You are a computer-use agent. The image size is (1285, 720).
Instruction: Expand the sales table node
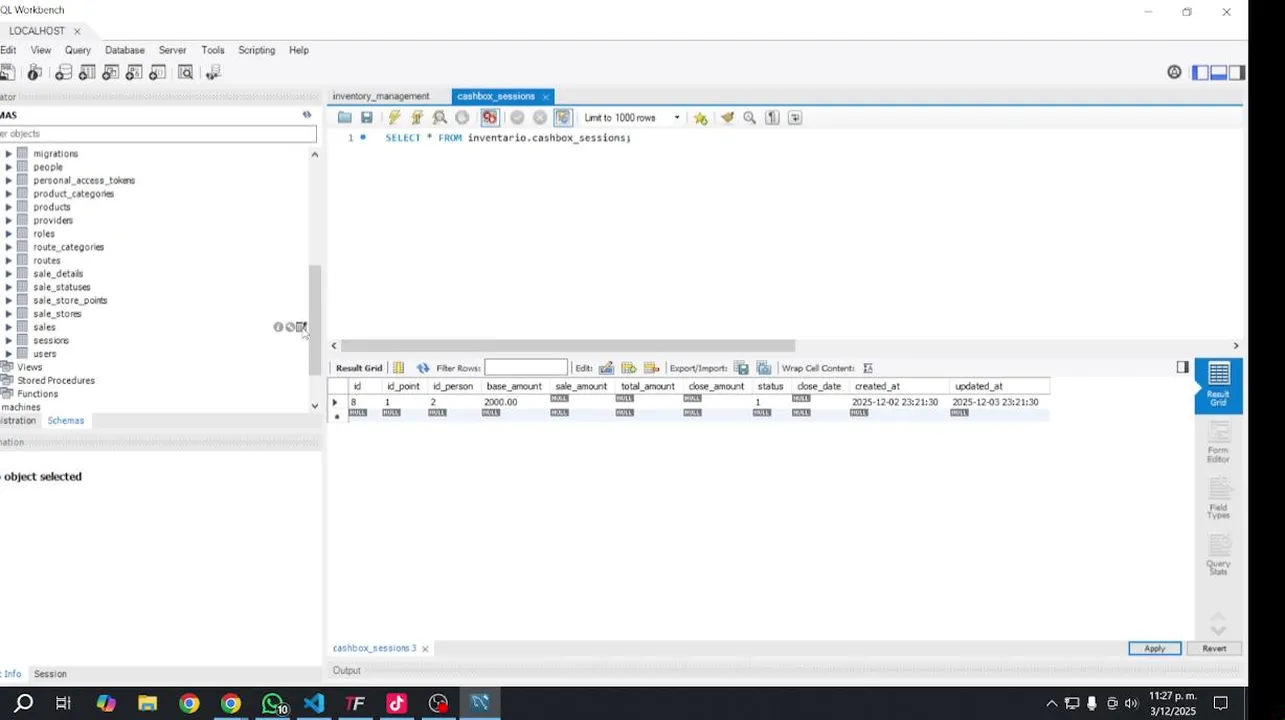[9, 327]
